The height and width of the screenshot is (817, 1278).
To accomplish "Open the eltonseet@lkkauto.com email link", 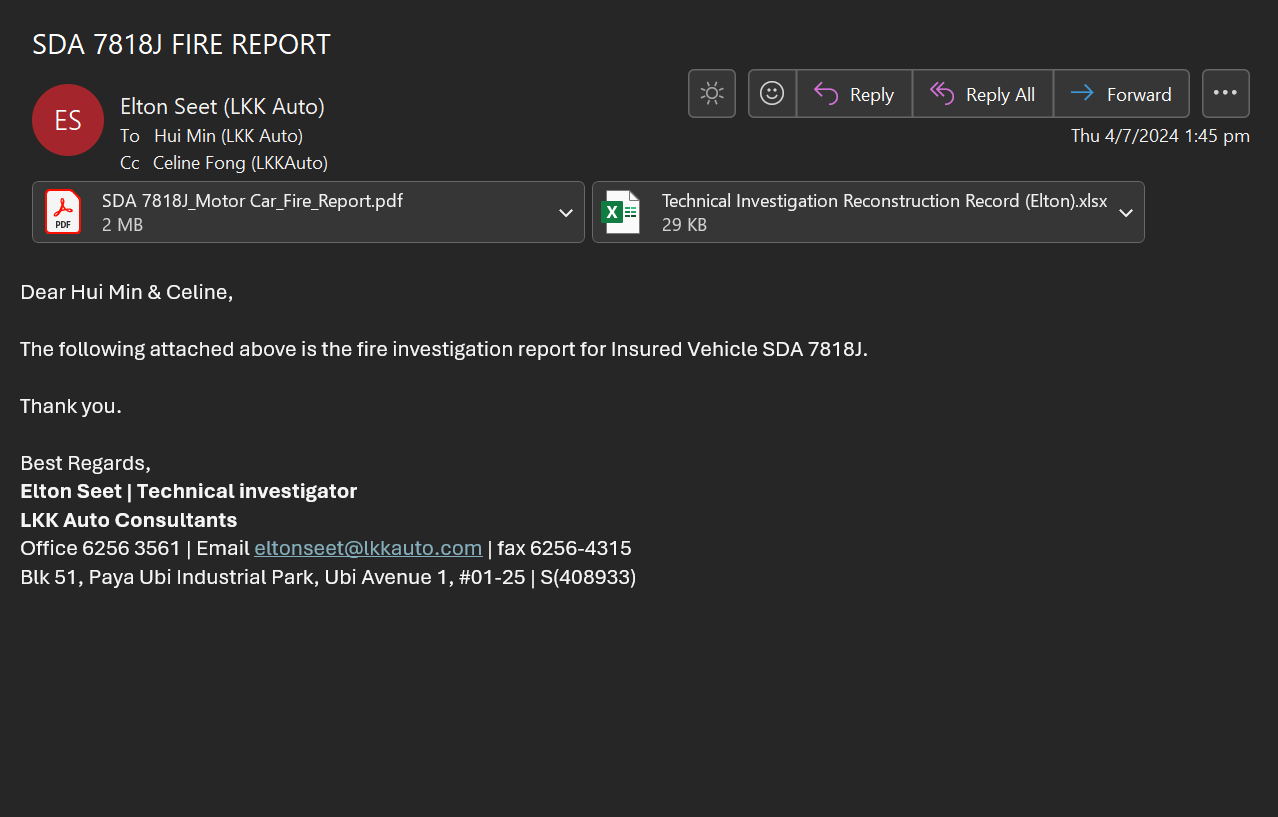I will [368, 548].
